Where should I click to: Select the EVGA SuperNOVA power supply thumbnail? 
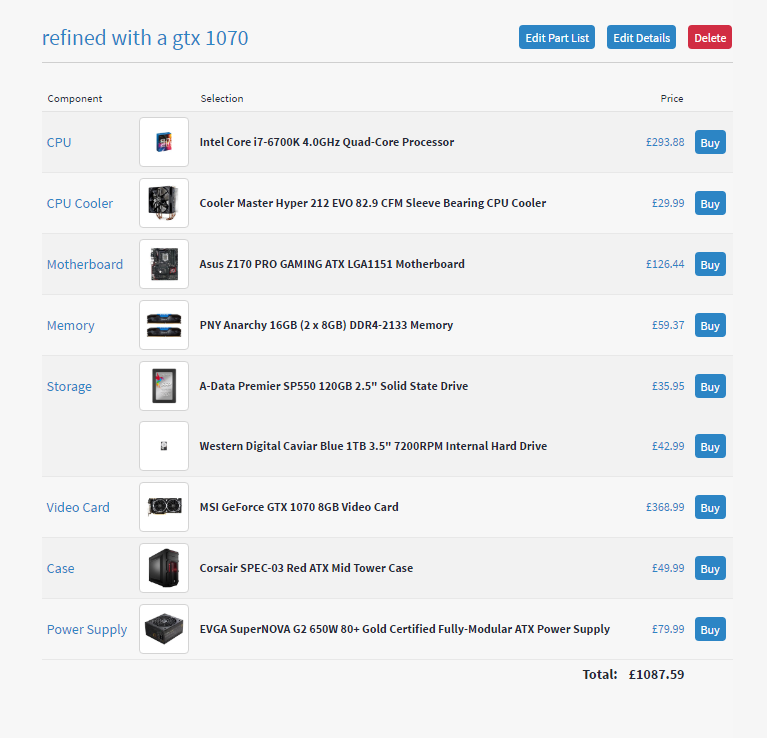click(164, 629)
